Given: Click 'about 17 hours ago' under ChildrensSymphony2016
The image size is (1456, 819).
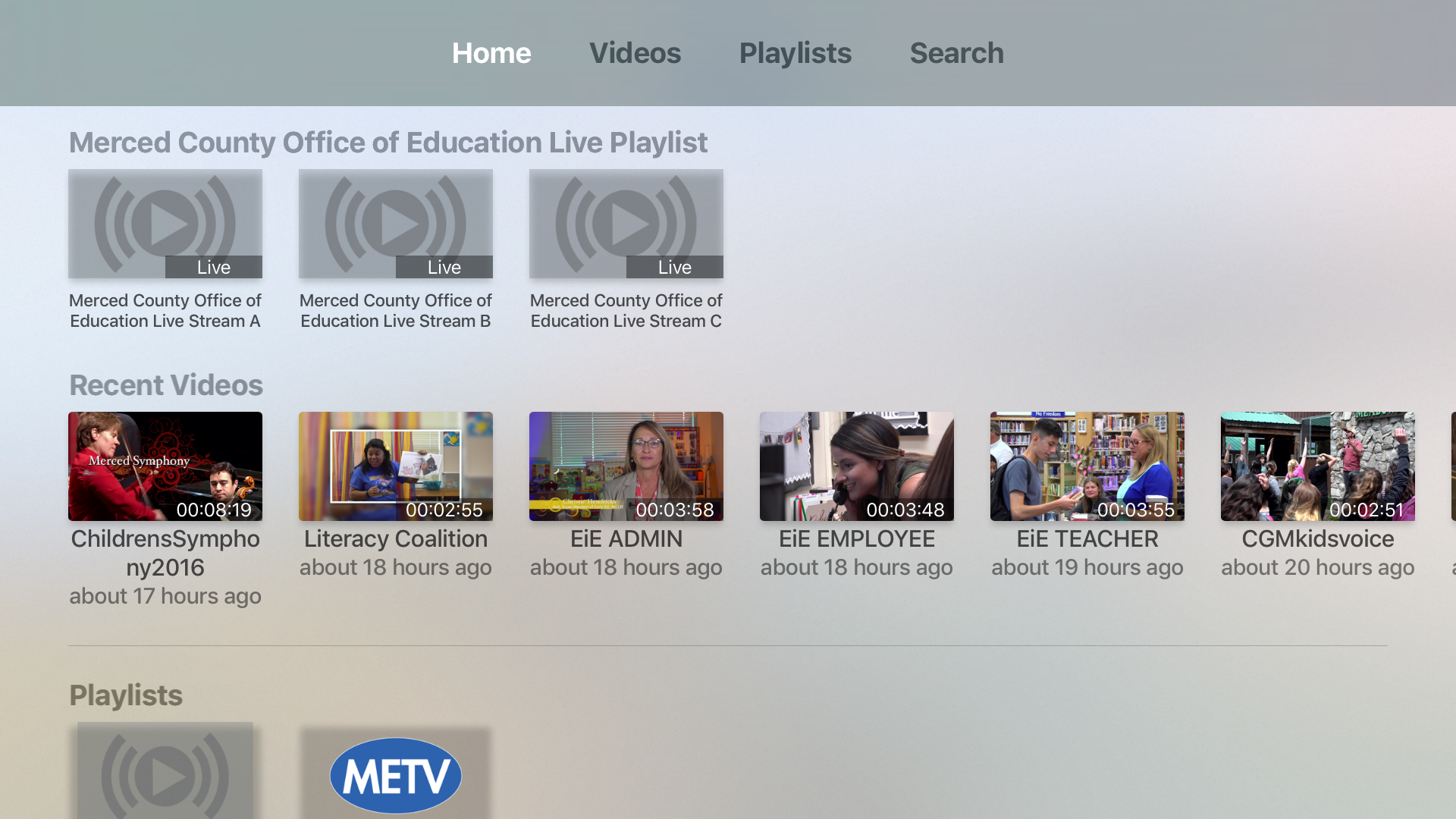Looking at the screenshot, I should click(165, 596).
